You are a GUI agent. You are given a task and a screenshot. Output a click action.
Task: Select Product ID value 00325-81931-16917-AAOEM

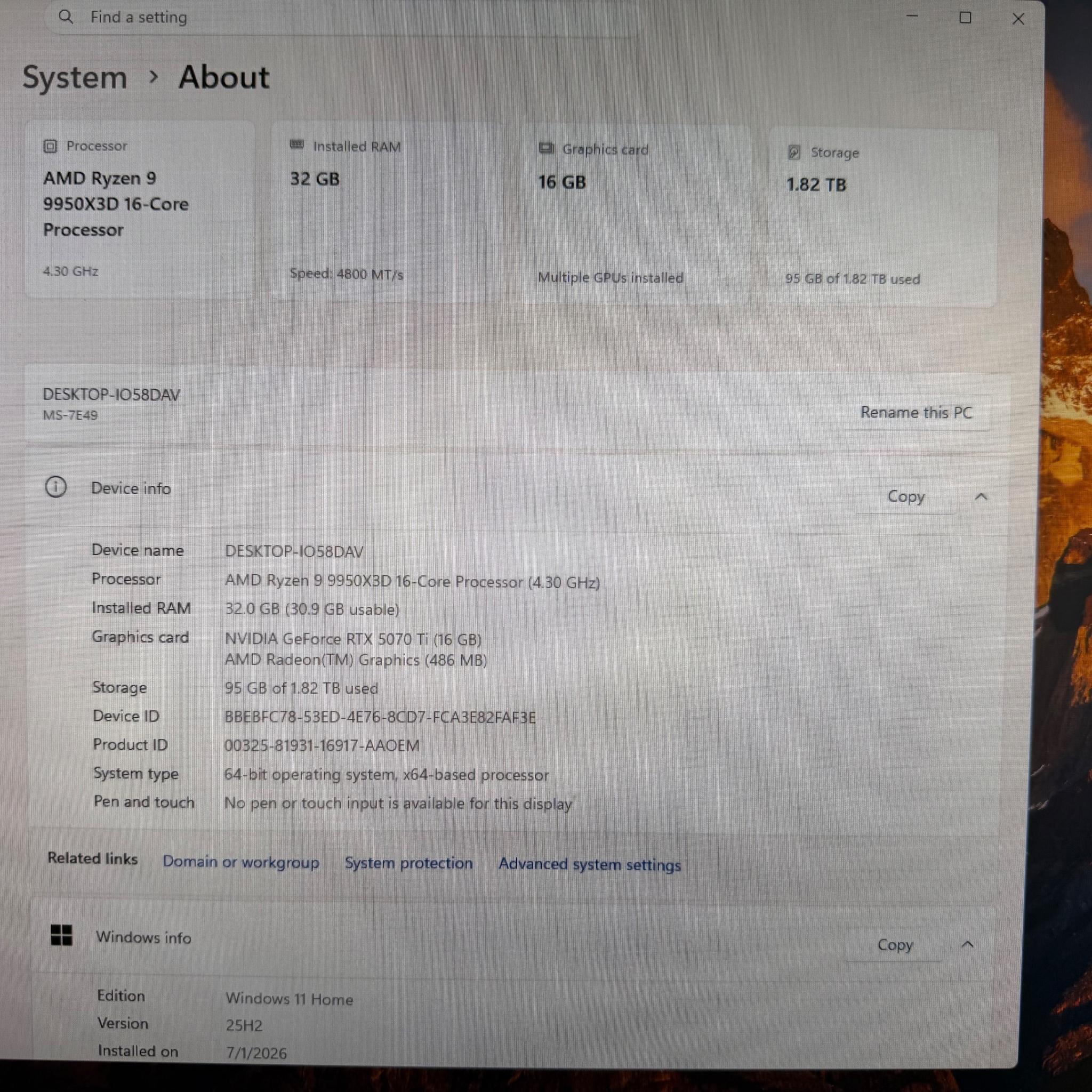tap(322, 745)
